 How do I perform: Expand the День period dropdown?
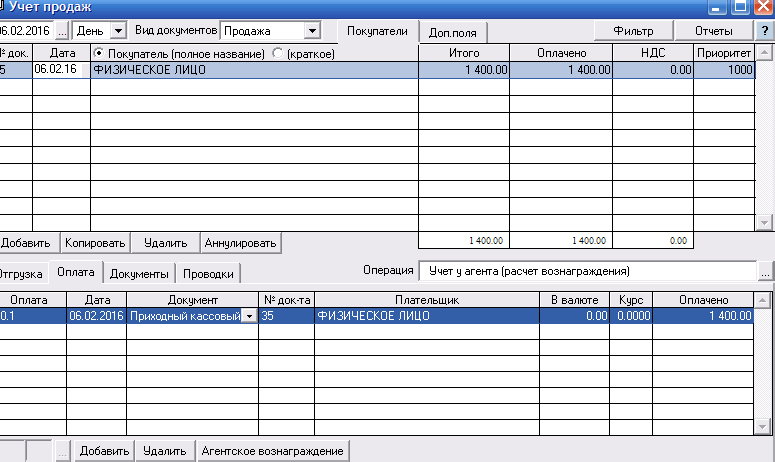pyautogui.click(x=119, y=31)
